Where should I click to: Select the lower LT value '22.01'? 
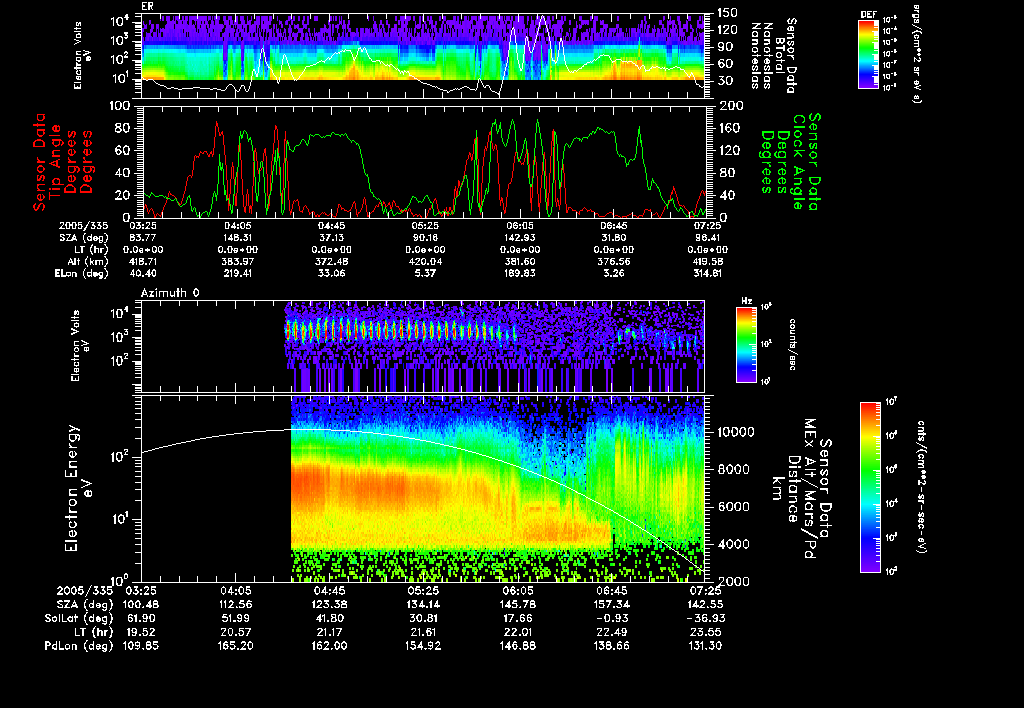coord(518,632)
